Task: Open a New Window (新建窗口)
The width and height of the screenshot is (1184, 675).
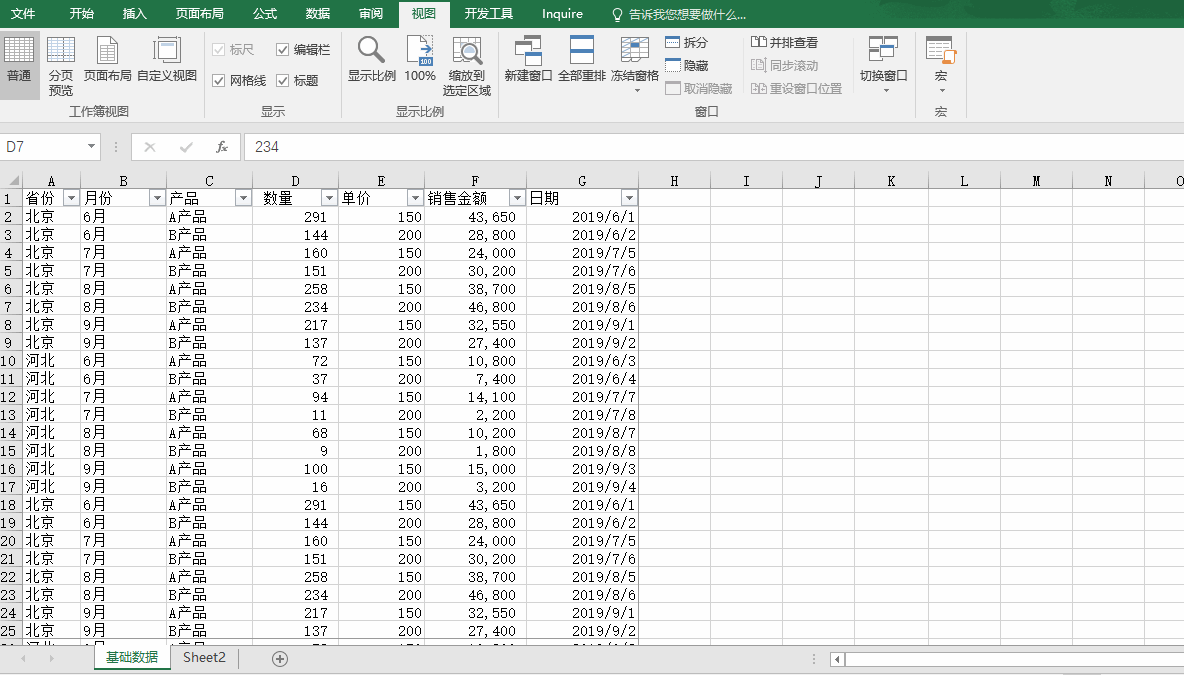Action: pos(528,60)
